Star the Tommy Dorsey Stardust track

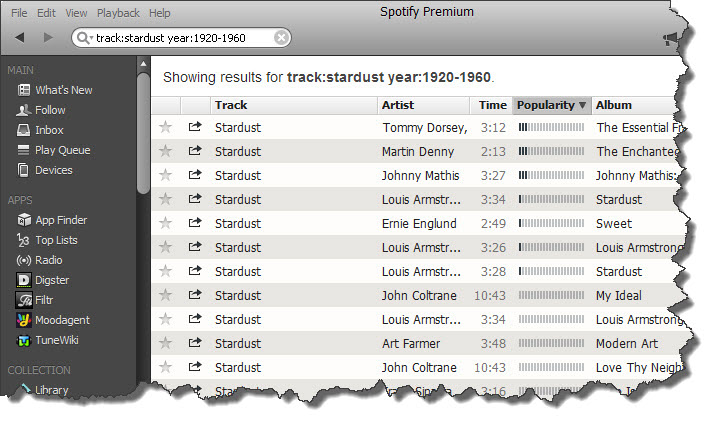[x=166, y=127]
